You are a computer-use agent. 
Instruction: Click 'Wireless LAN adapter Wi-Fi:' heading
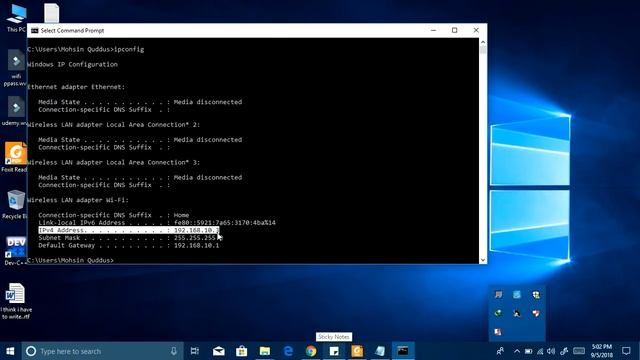78,200
